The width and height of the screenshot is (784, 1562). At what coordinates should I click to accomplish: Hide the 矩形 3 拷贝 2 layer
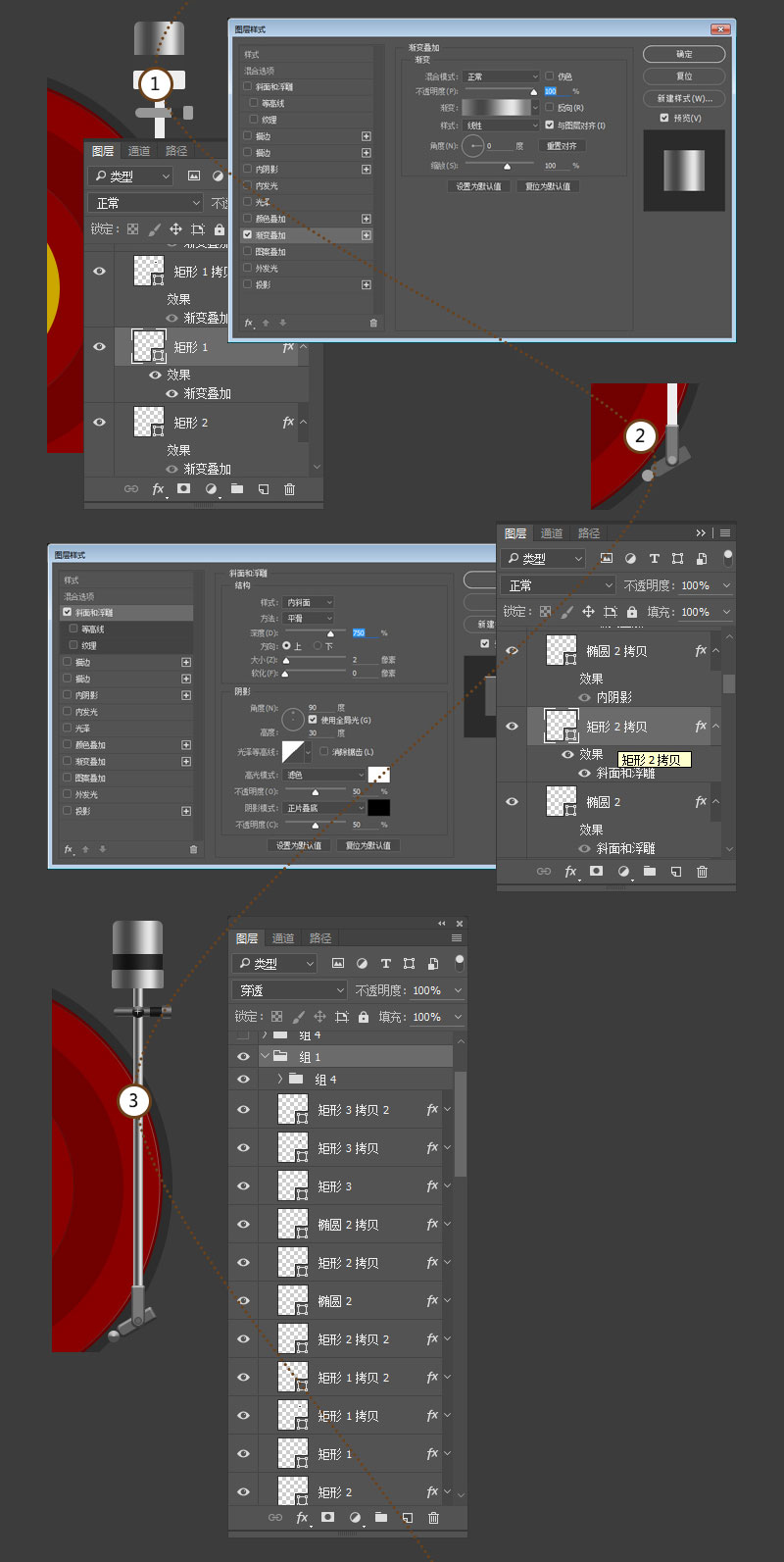[243, 1110]
